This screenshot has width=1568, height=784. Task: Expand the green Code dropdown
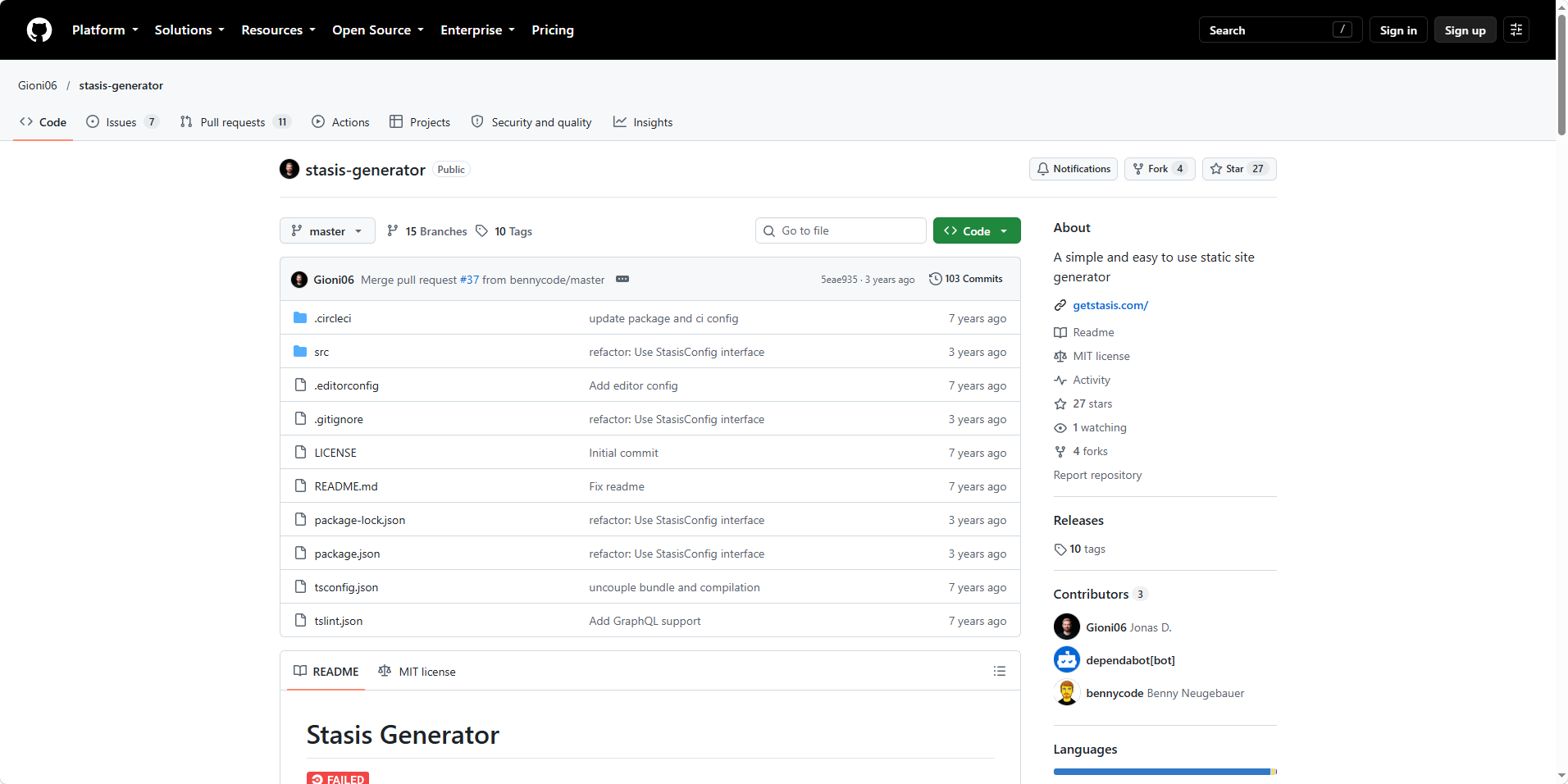[976, 231]
